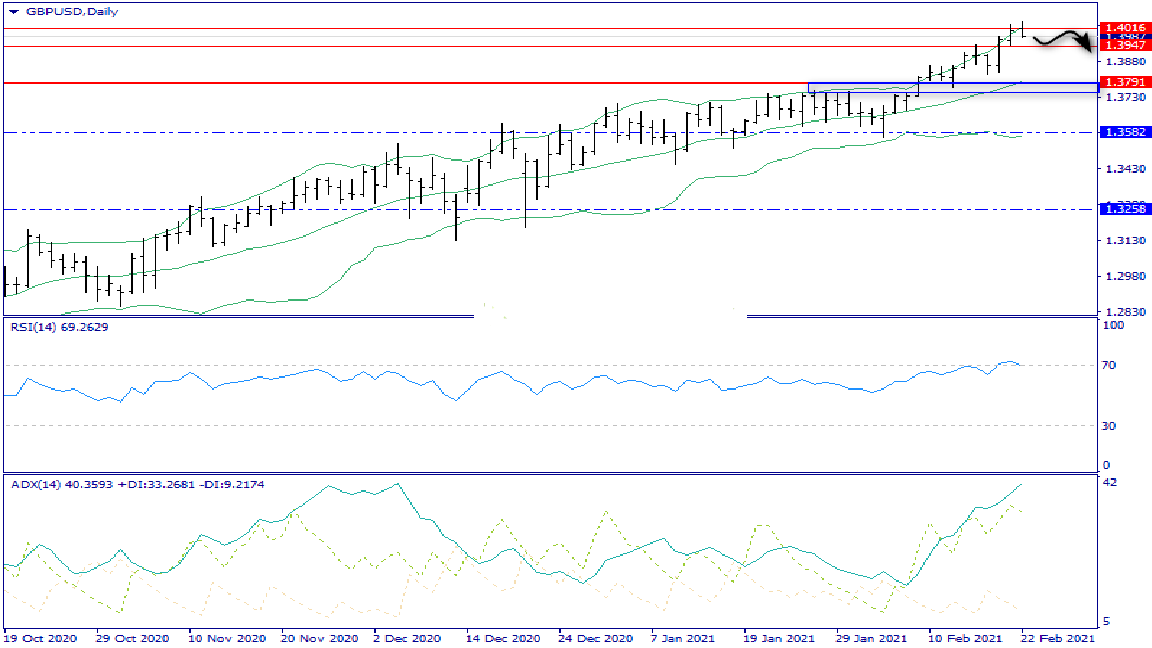The image size is (1152, 648).
Task: Click the 19 Oct 2020 date label
Action: tap(40, 637)
